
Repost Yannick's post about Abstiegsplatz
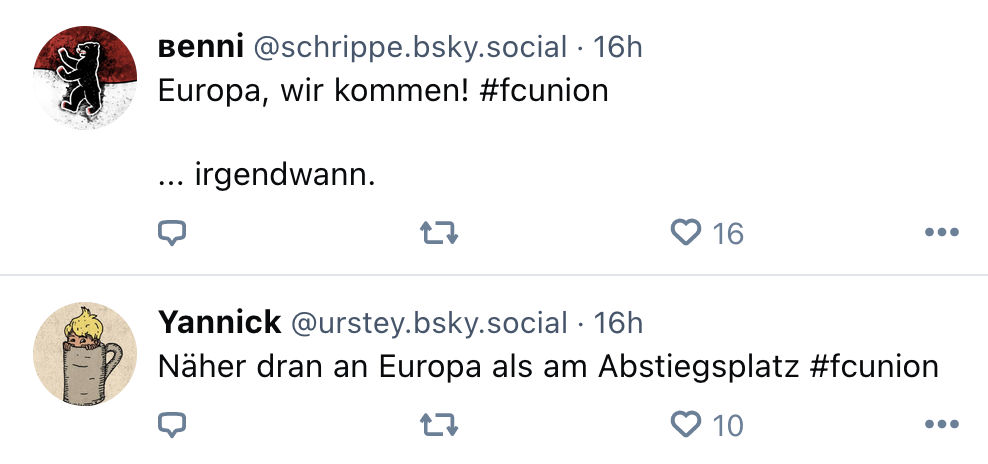(x=439, y=425)
